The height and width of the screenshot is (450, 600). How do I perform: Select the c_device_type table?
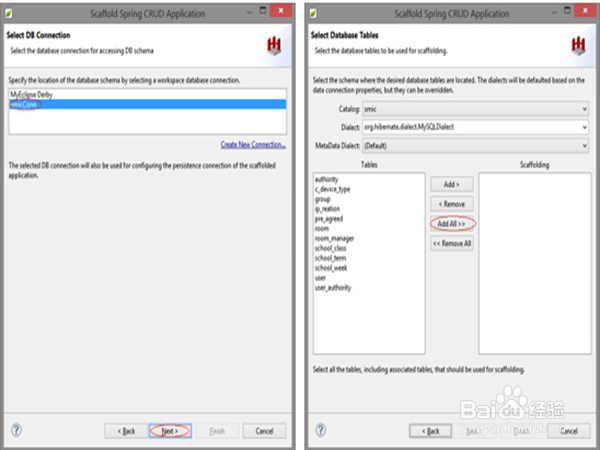coord(332,189)
